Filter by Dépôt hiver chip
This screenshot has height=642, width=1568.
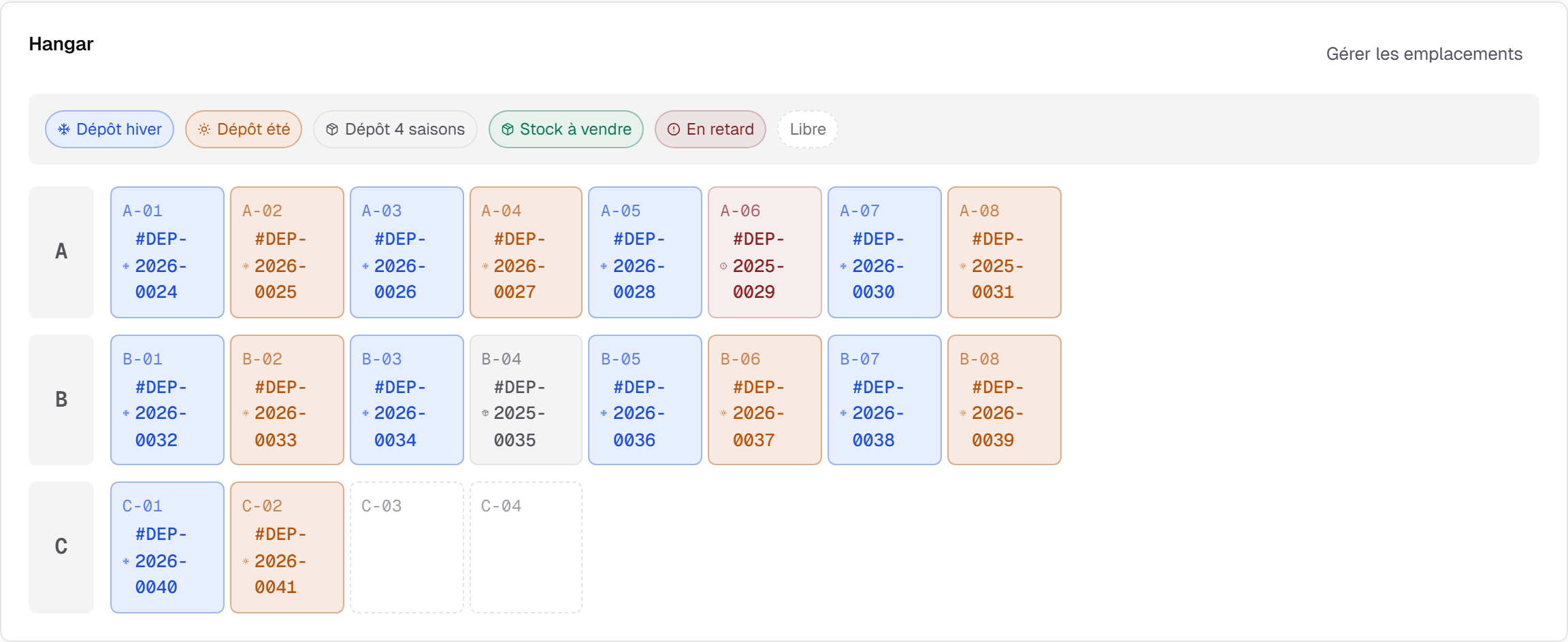pos(110,129)
